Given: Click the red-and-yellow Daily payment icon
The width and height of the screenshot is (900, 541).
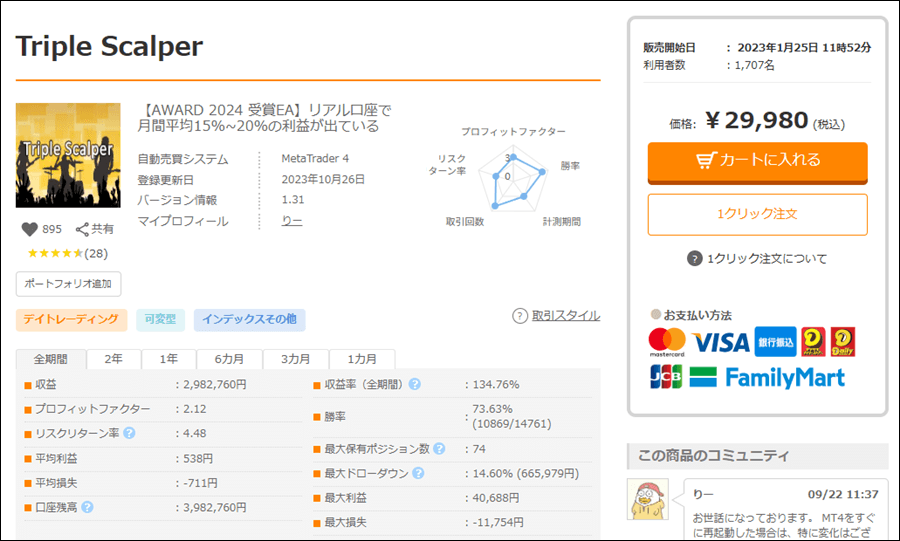Looking at the screenshot, I should [843, 342].
